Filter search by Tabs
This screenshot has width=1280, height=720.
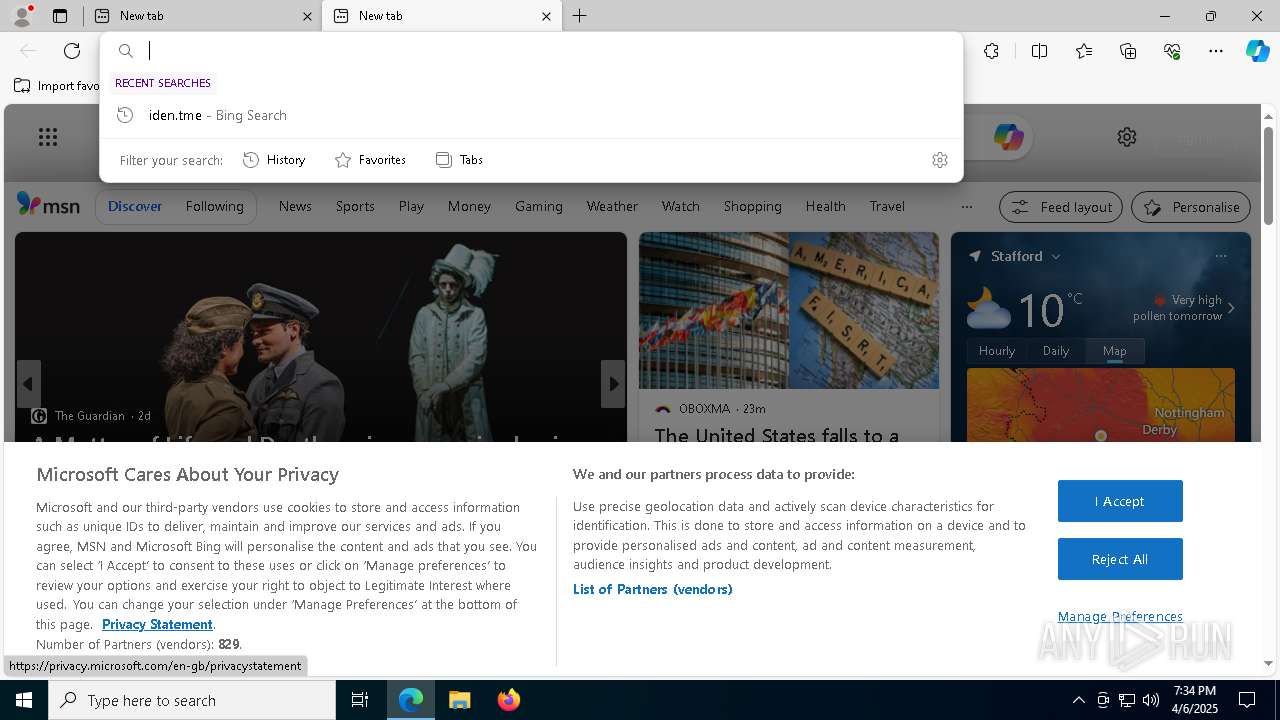tap(459, 160)
